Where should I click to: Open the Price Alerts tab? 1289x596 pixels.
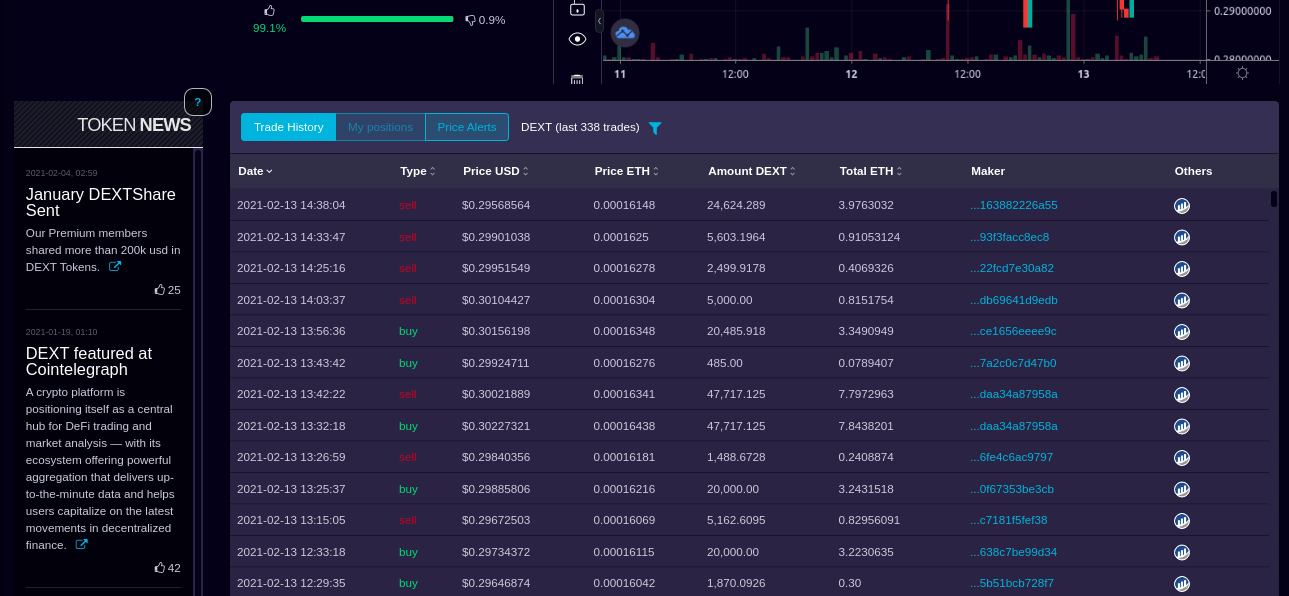click(x=467, y=127)
